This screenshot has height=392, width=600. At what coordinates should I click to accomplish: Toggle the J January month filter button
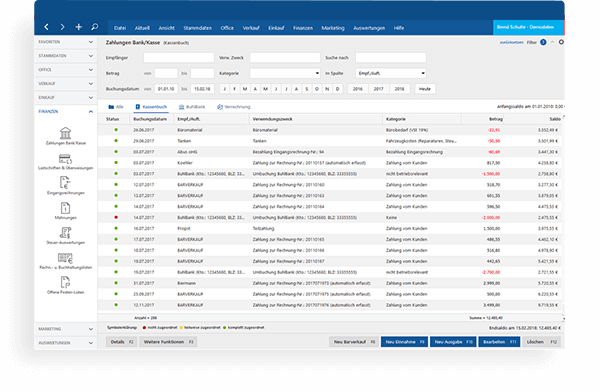[224, 89]
